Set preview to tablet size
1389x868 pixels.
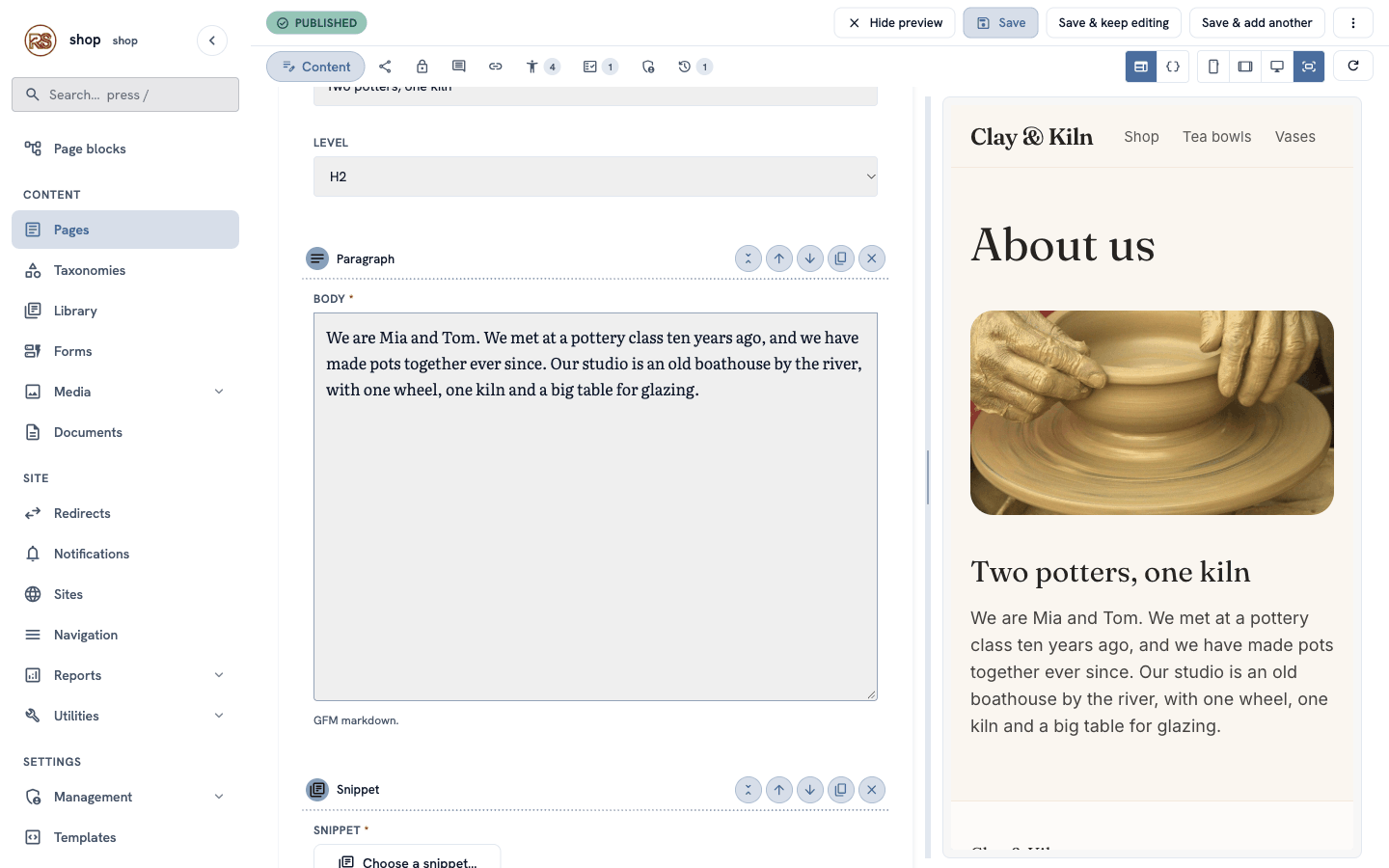click(x=1245, y=67)
